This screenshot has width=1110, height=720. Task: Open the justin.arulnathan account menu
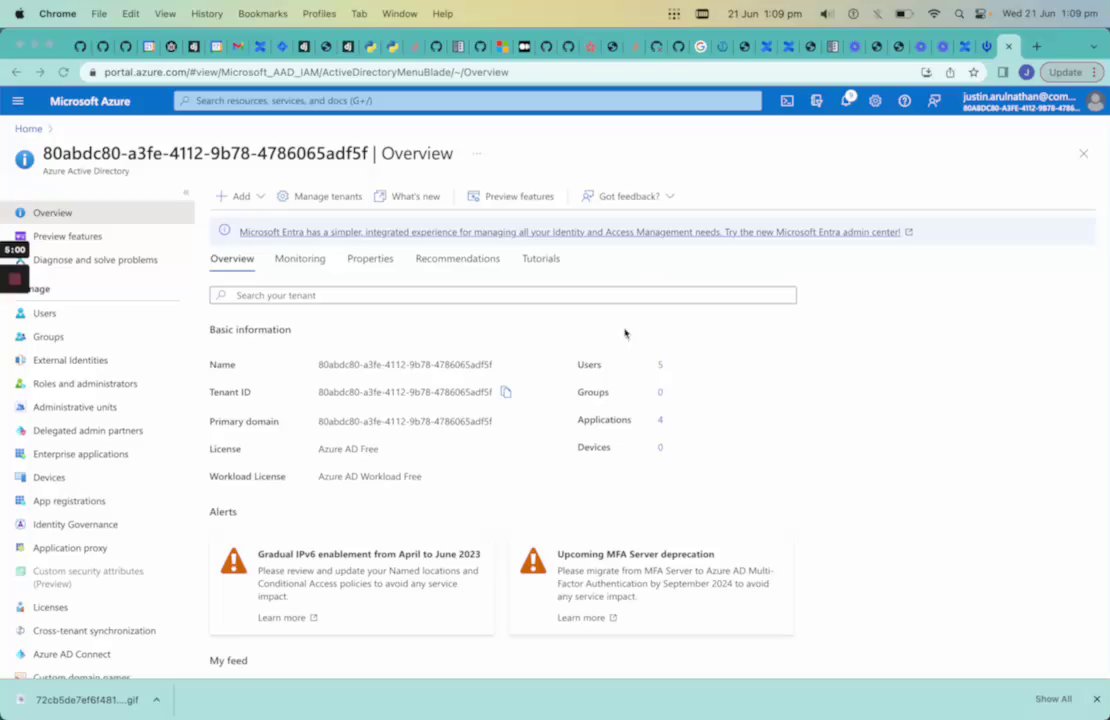coord(1032,101)
